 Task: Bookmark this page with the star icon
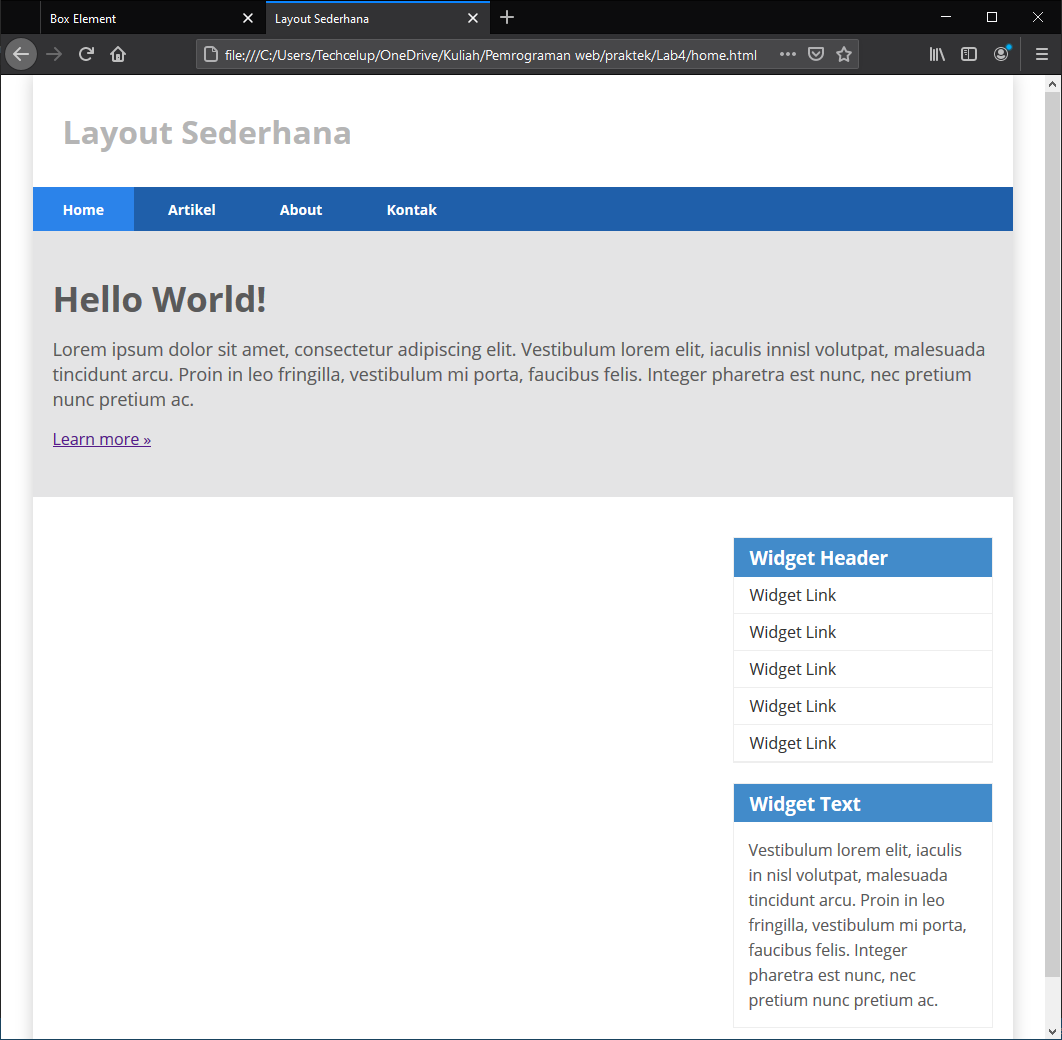pyautogui.click(x=844, y=54)
